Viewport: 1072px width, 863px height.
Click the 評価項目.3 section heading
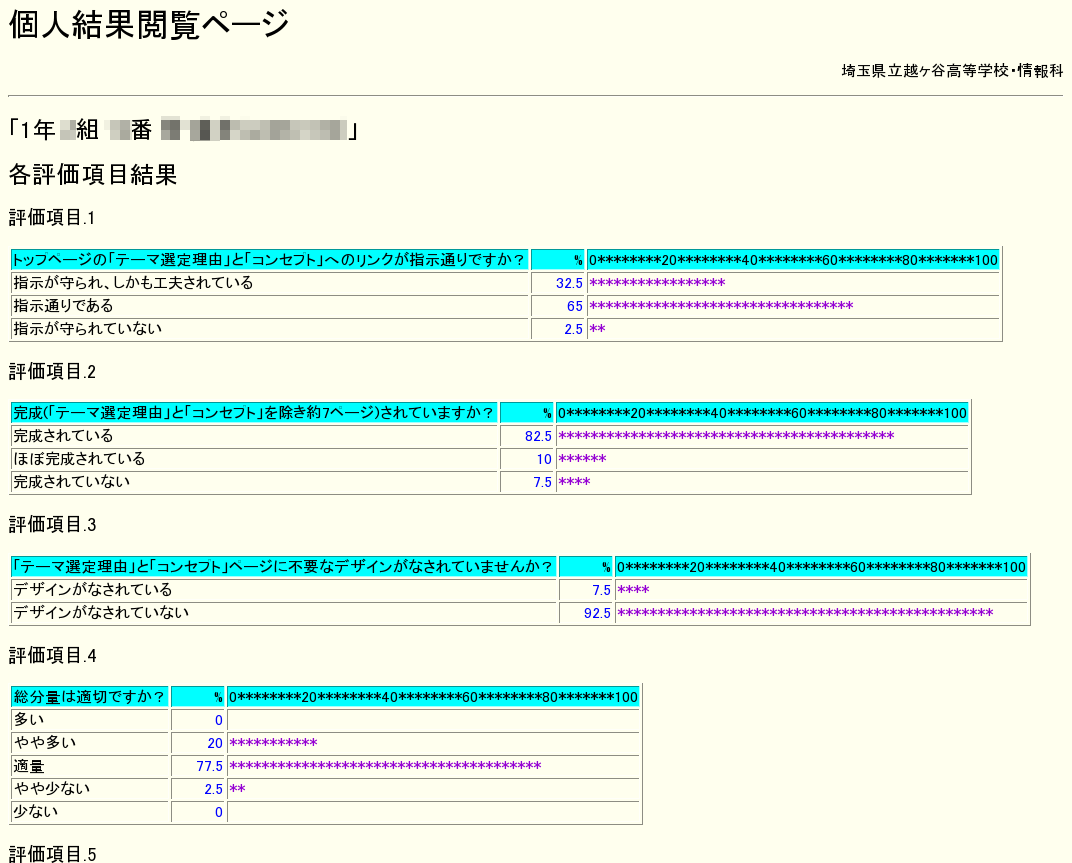[52, 525]
